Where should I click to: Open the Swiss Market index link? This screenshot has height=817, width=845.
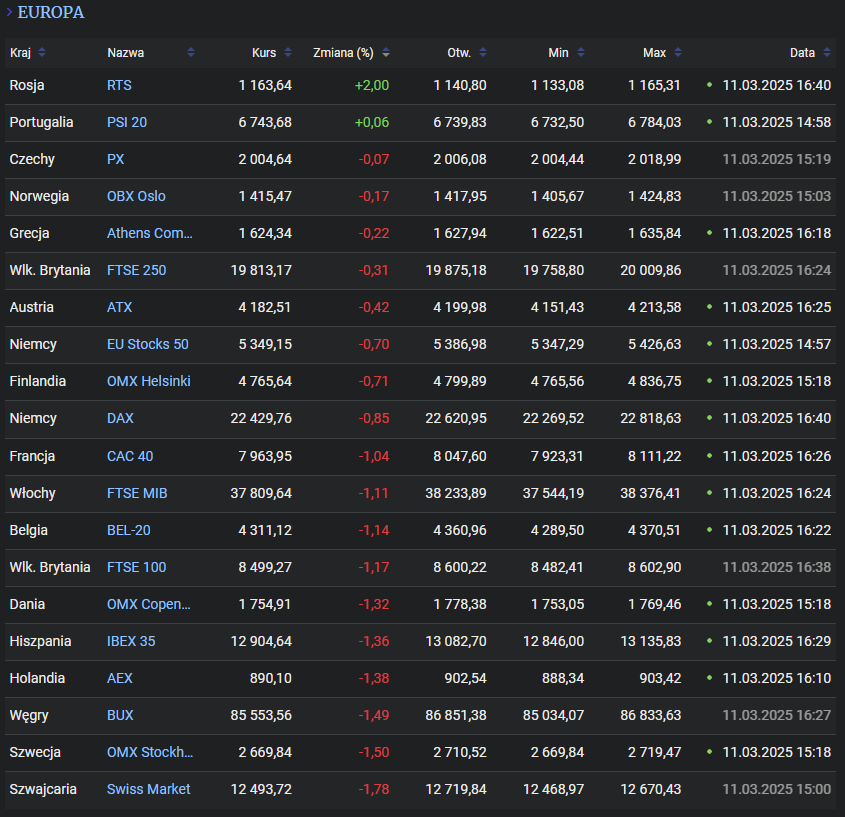click(148, 789)
